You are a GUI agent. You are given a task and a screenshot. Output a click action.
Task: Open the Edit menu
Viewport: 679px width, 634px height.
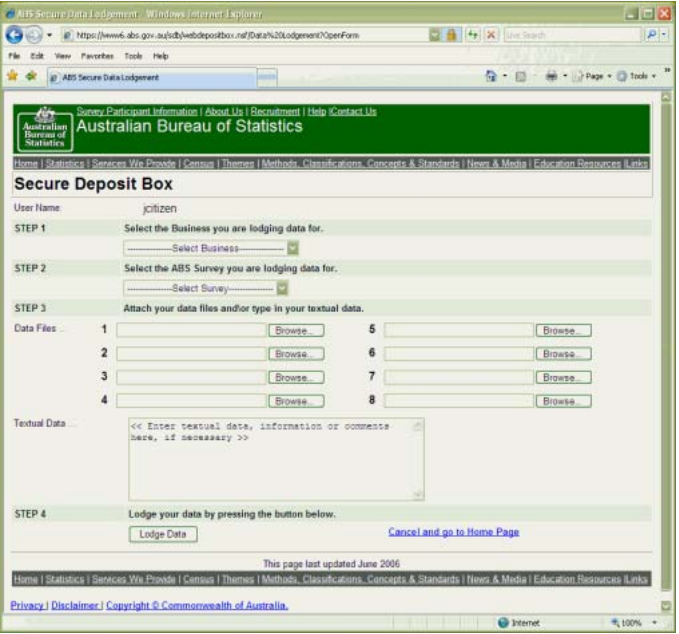pos(37,56)
